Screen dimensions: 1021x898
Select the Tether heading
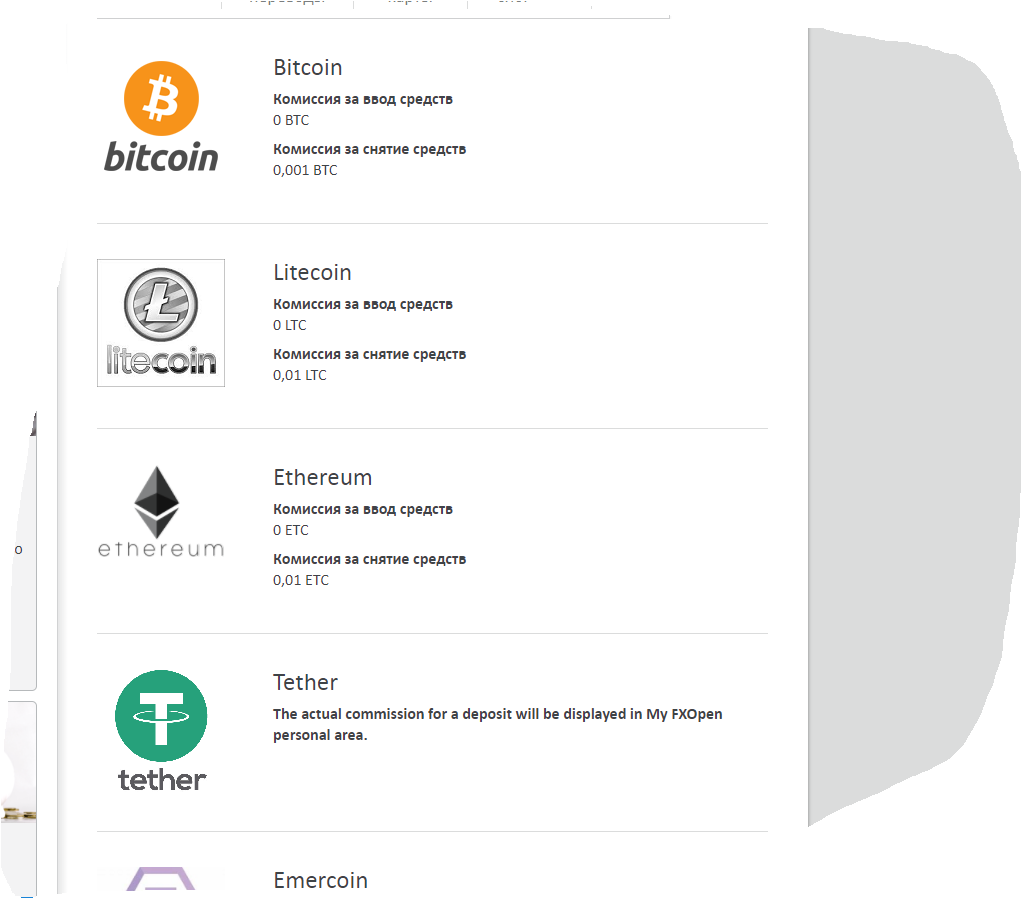point(305,683)
